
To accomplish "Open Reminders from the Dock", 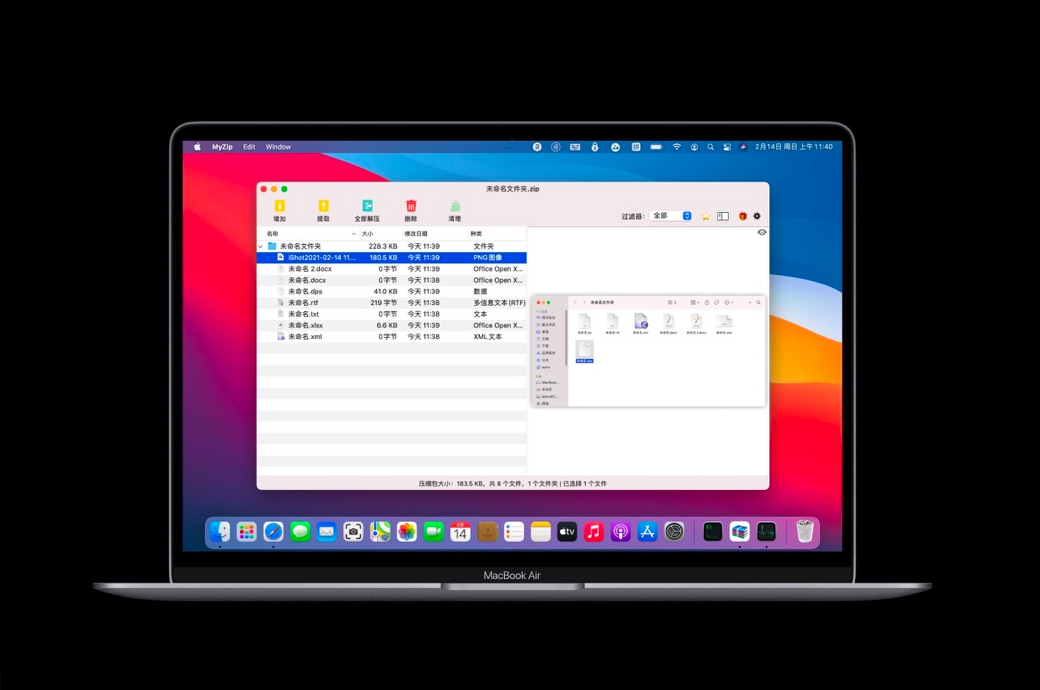I will coord(513,531).
